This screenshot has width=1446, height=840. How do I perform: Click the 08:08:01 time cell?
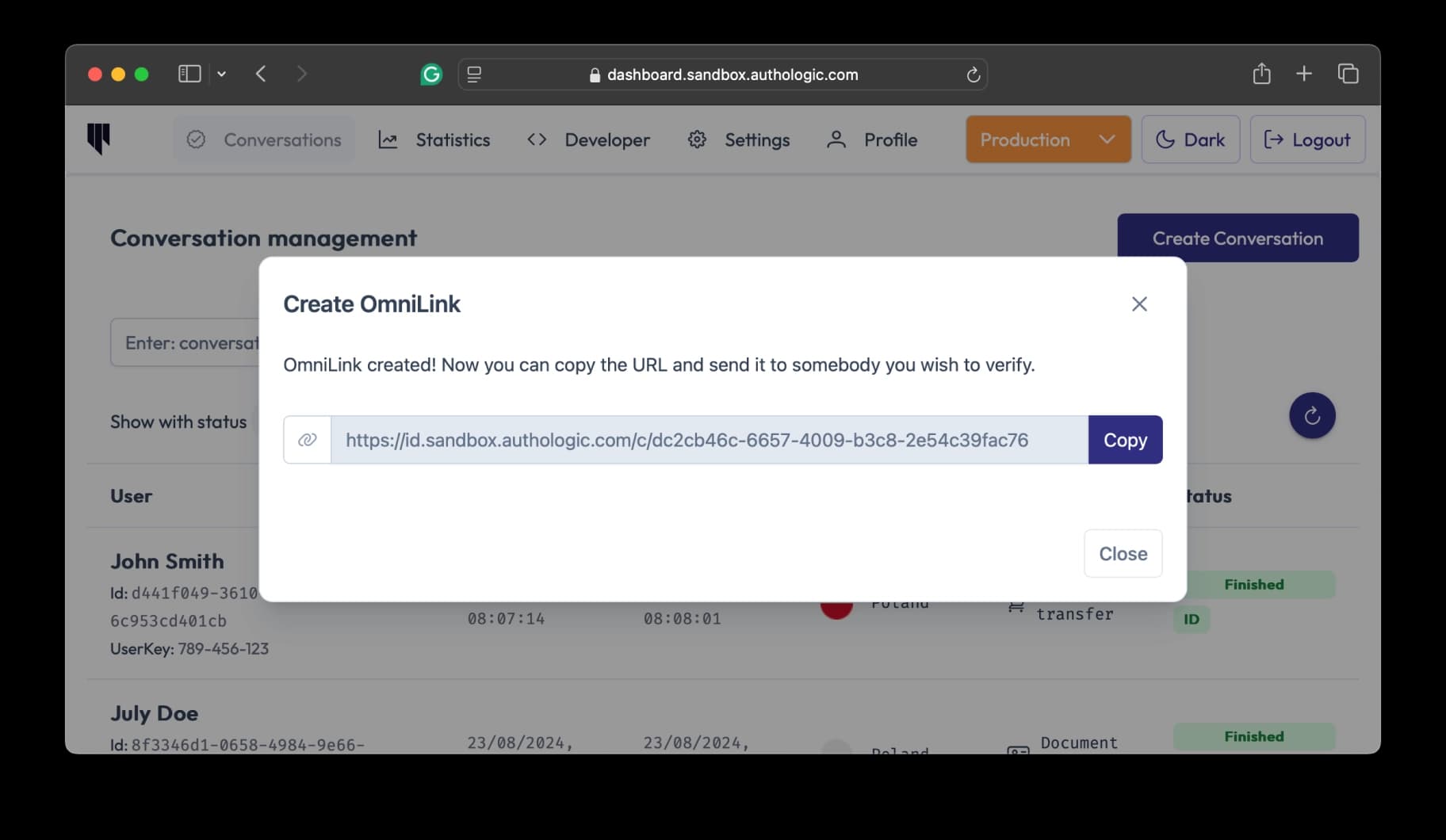(x=682, y=619)
